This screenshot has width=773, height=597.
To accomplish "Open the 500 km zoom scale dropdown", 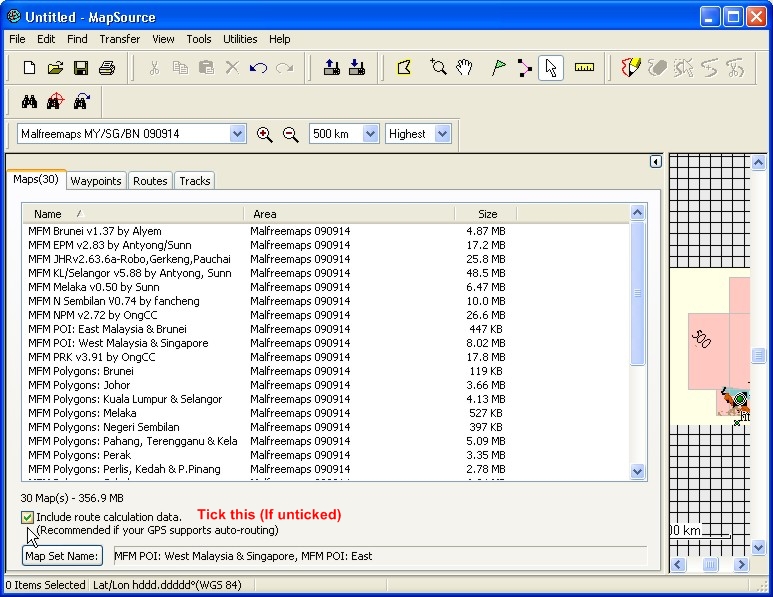I will click(370, 134).
